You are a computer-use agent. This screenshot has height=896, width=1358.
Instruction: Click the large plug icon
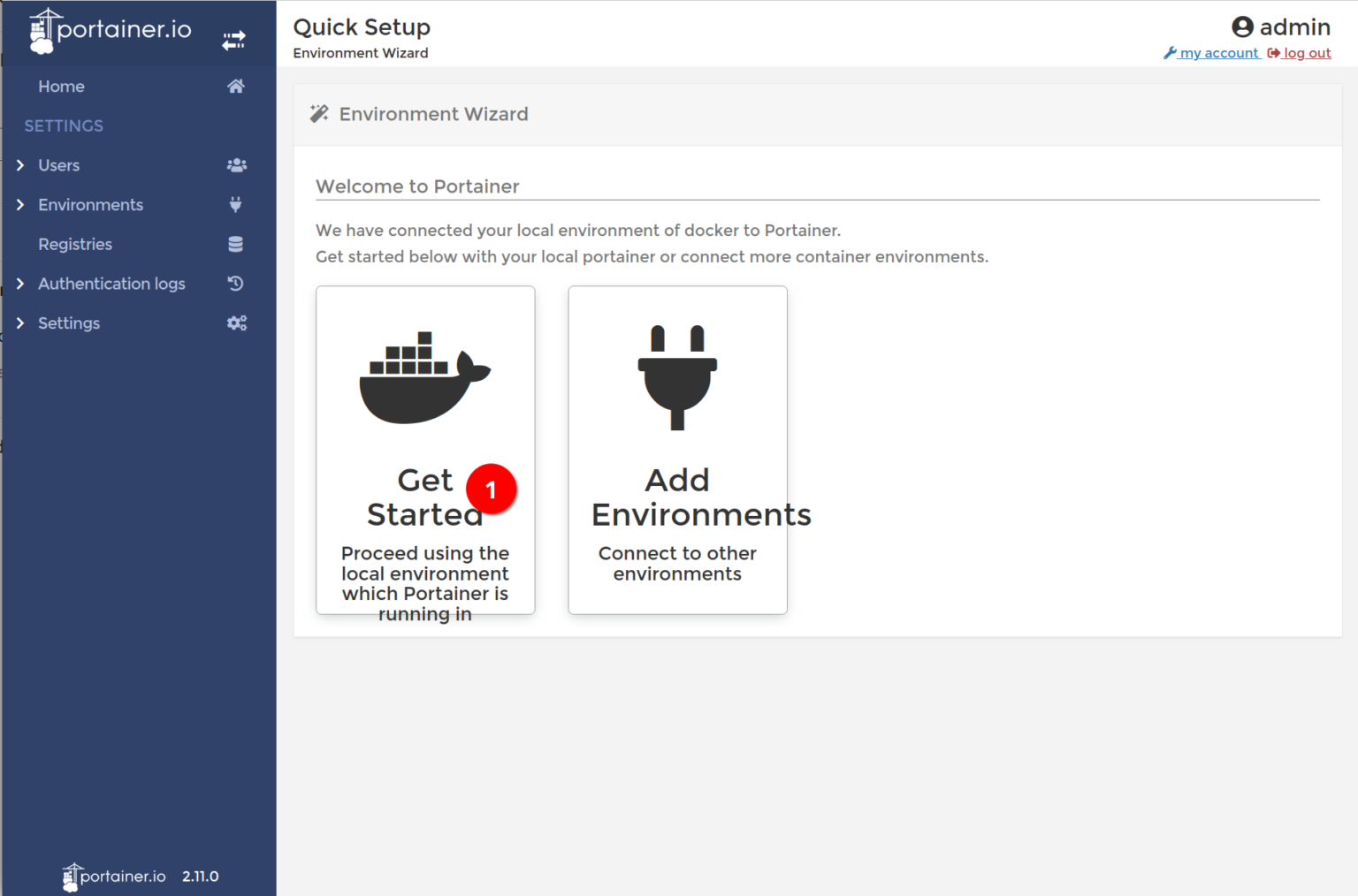(677, 377)
